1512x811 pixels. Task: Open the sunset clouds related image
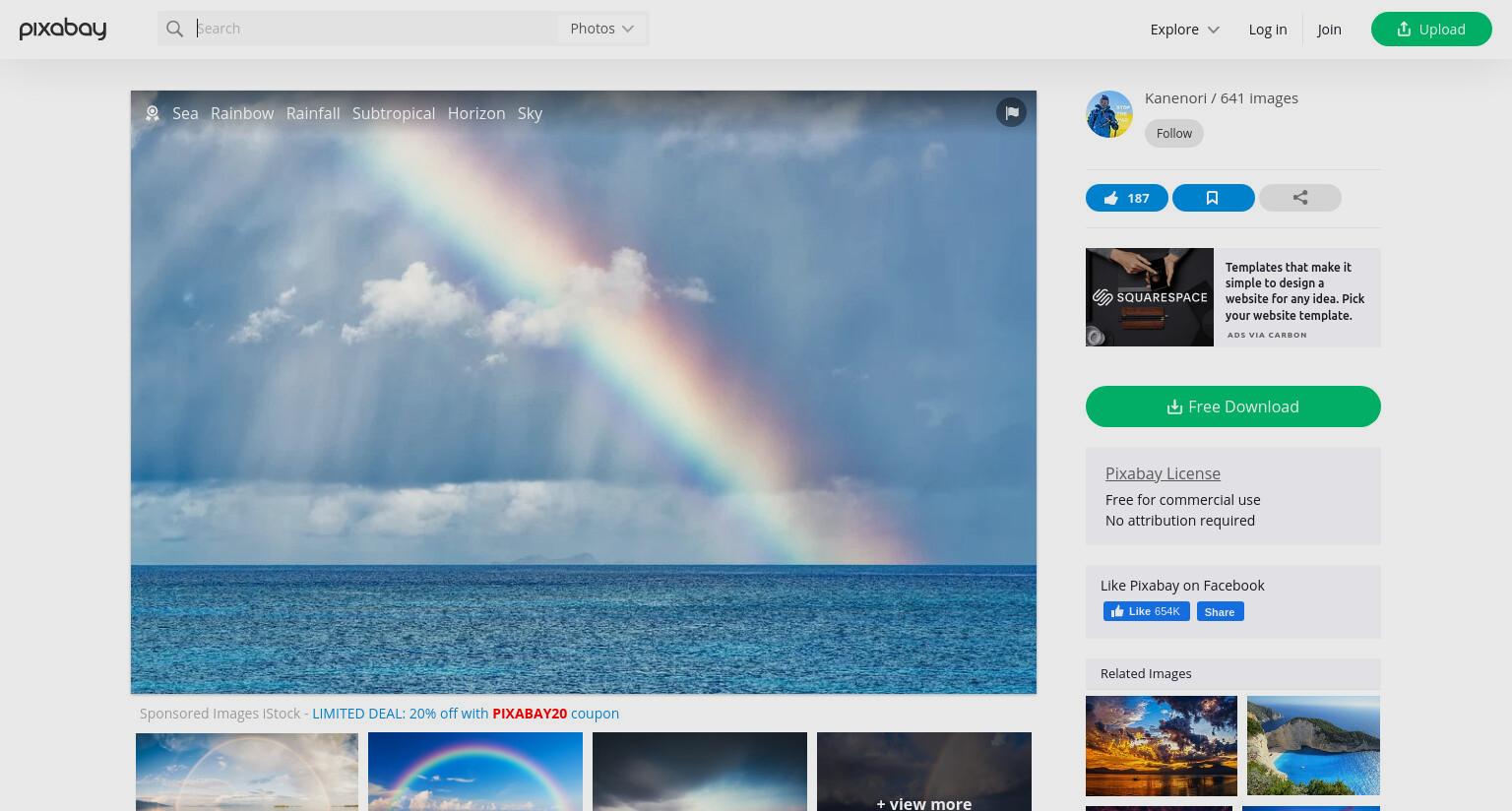tap(1162, 746)
